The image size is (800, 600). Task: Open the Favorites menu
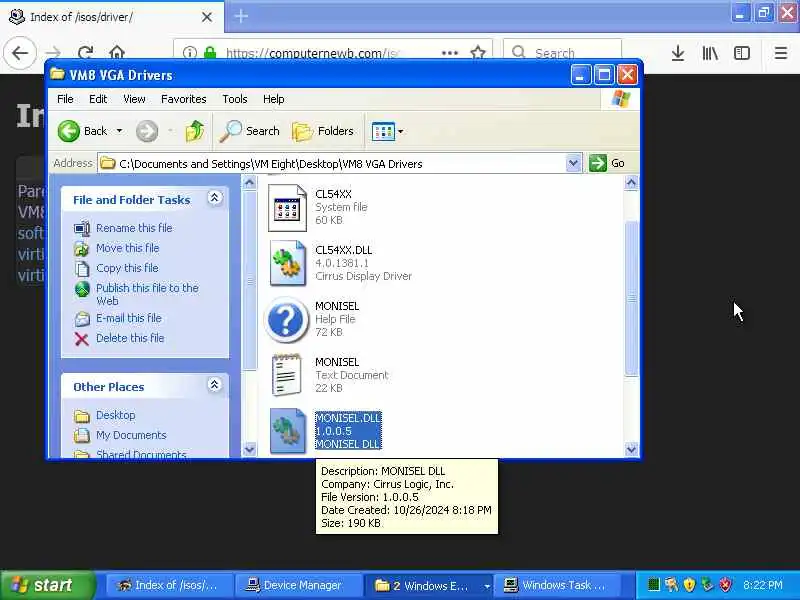click(184, 99)
